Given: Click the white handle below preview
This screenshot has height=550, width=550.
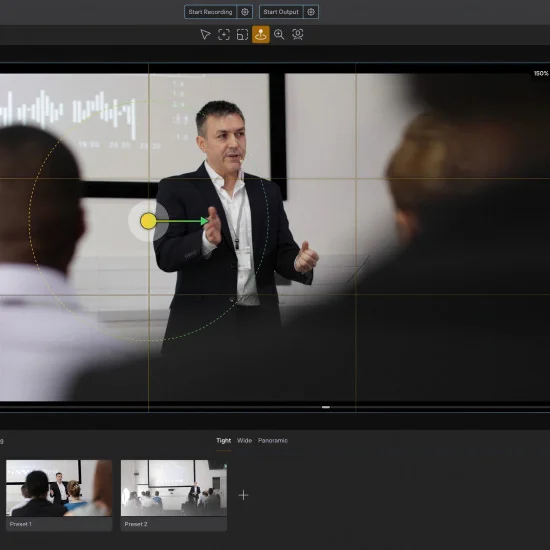Looking at the screenshot, I should 326,407.
